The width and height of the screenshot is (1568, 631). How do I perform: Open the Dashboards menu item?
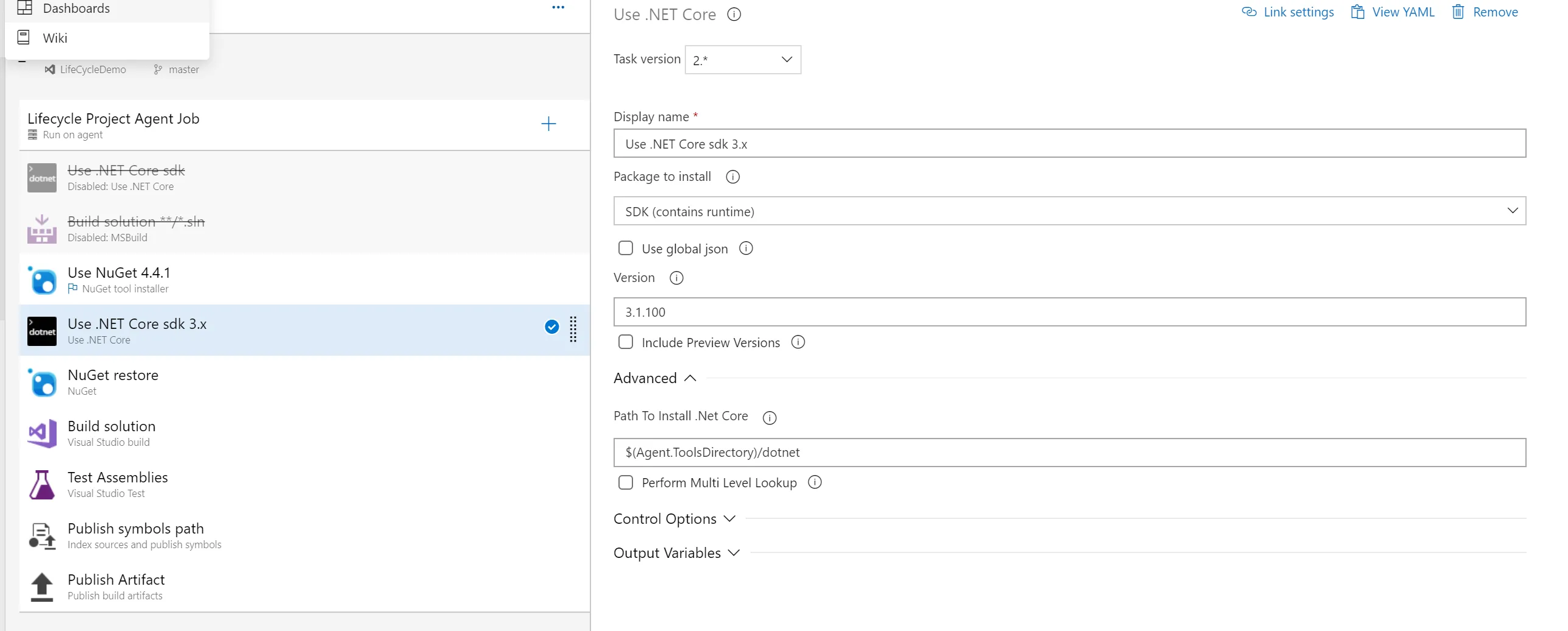pyautogui.click(x=76, y=9)
